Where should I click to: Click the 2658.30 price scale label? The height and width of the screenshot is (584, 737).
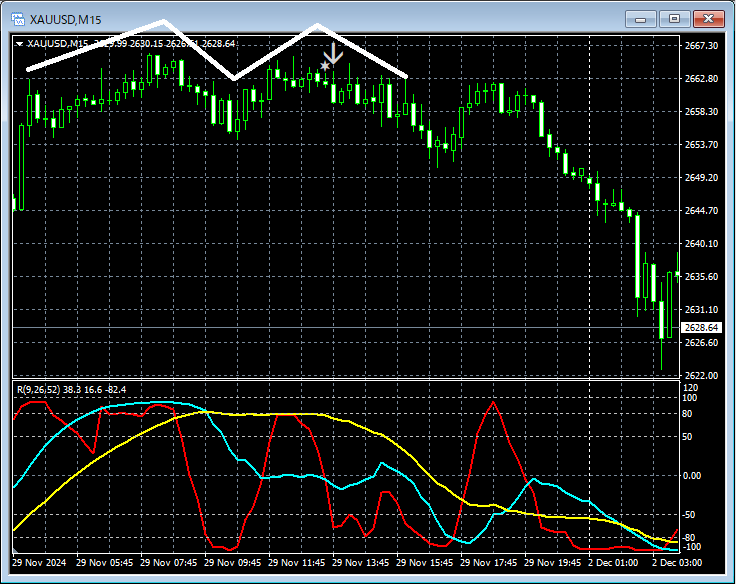(701, 111)
